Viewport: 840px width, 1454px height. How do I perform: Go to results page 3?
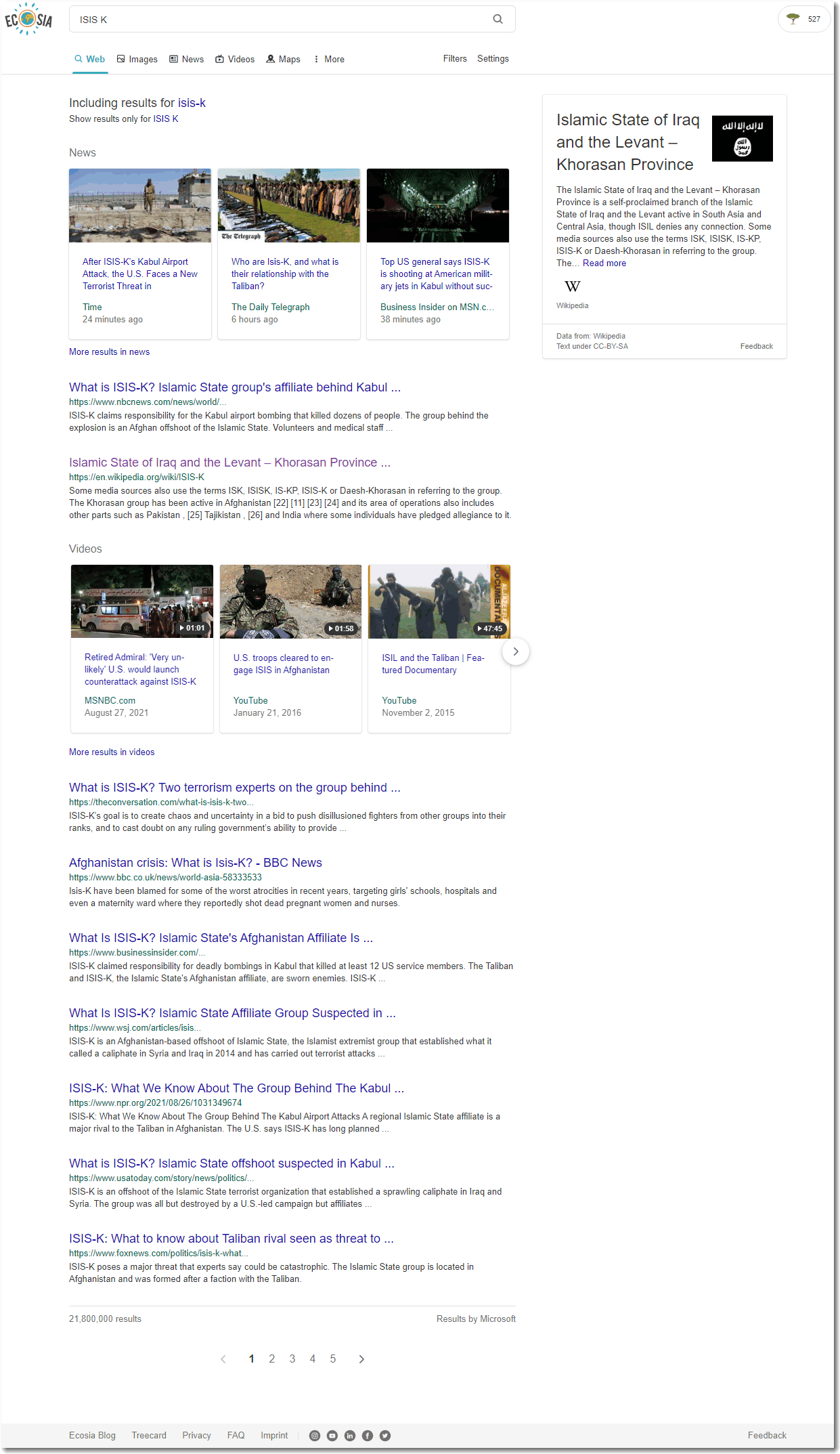[x=292, y=1359]
